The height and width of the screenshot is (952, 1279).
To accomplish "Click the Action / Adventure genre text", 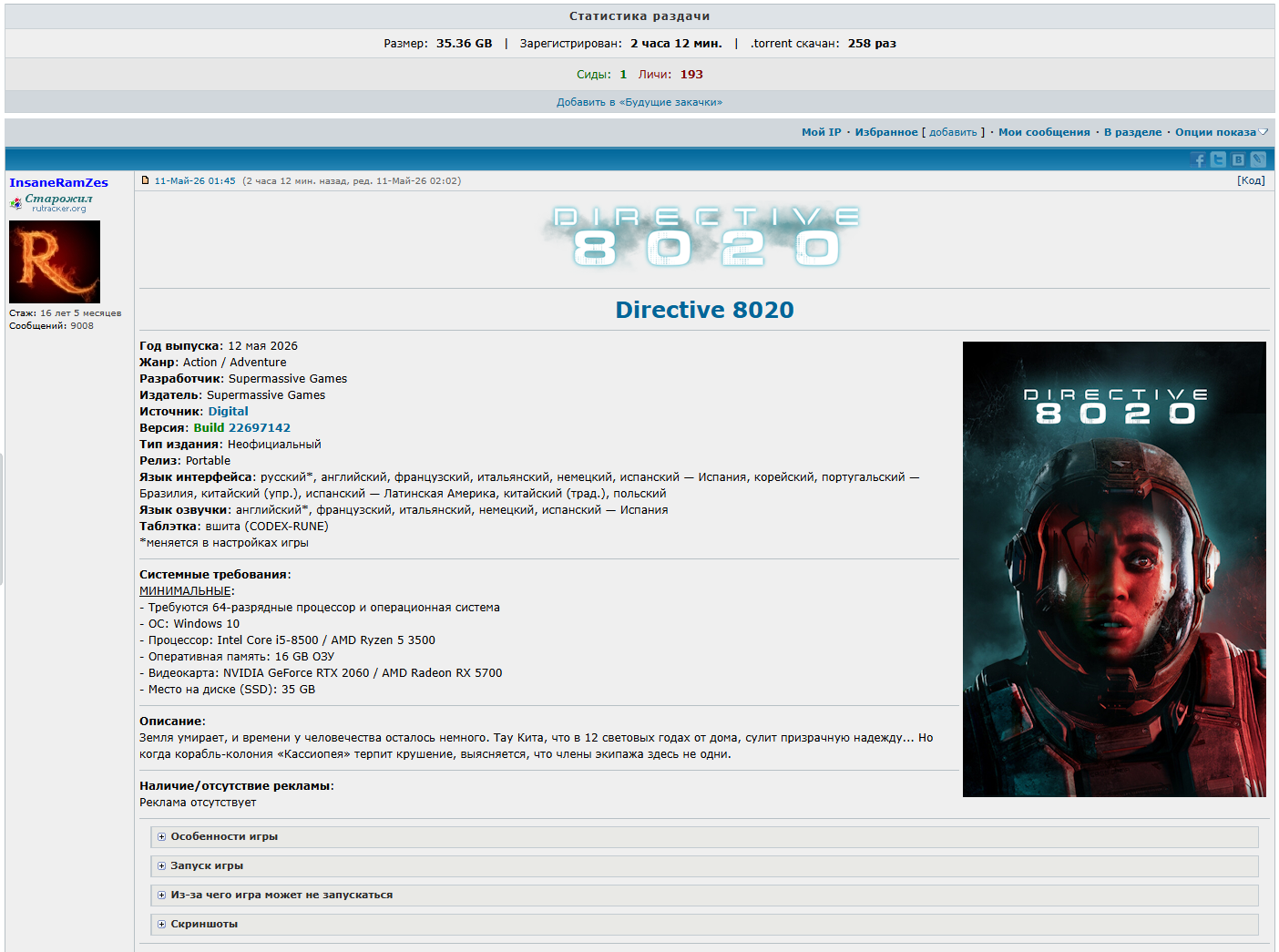I will 234,363.
